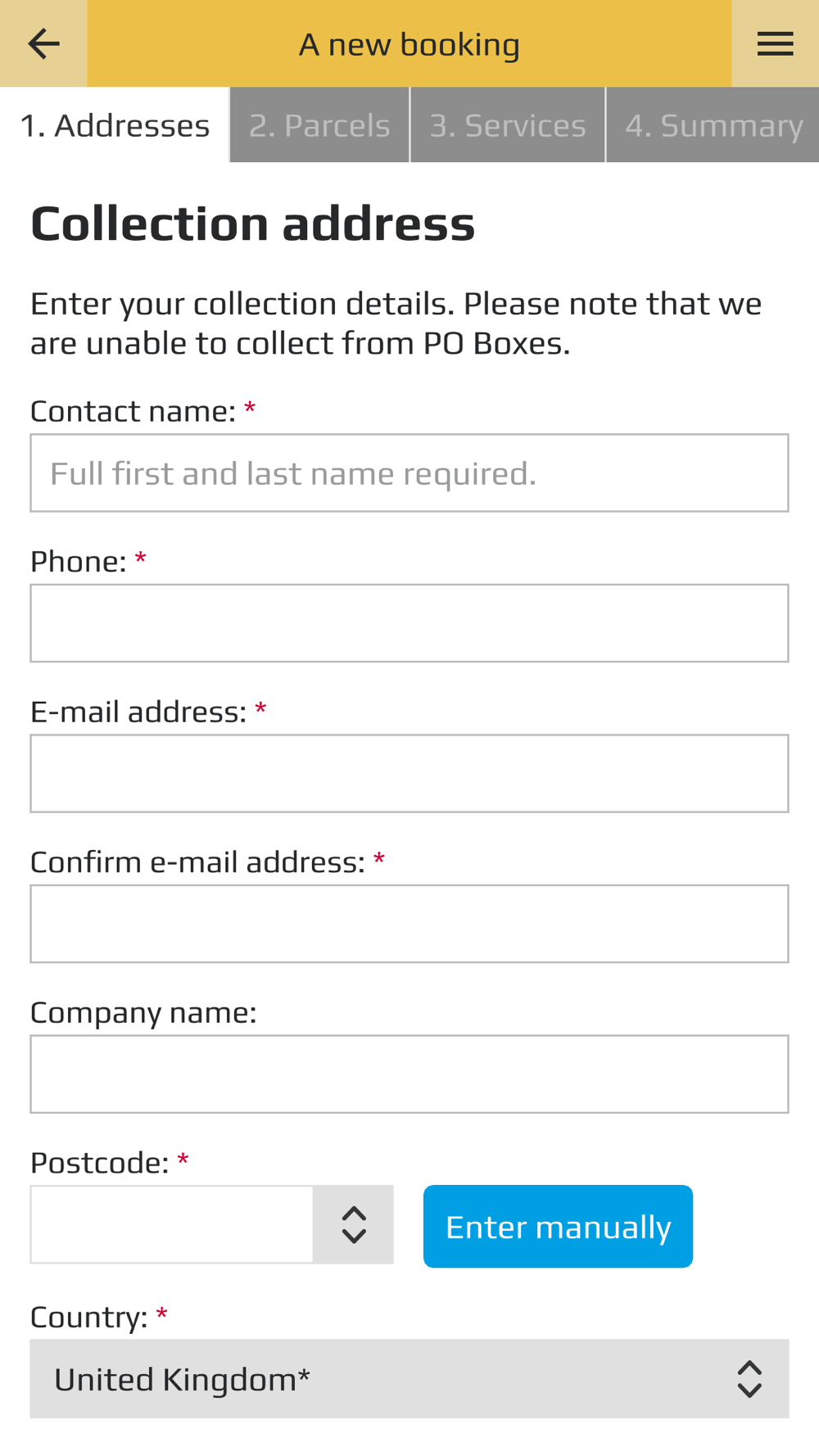Expand the Postcode address lookup arrows
The width and height of the screenshot is (819, 1456).
[354, 1225]
